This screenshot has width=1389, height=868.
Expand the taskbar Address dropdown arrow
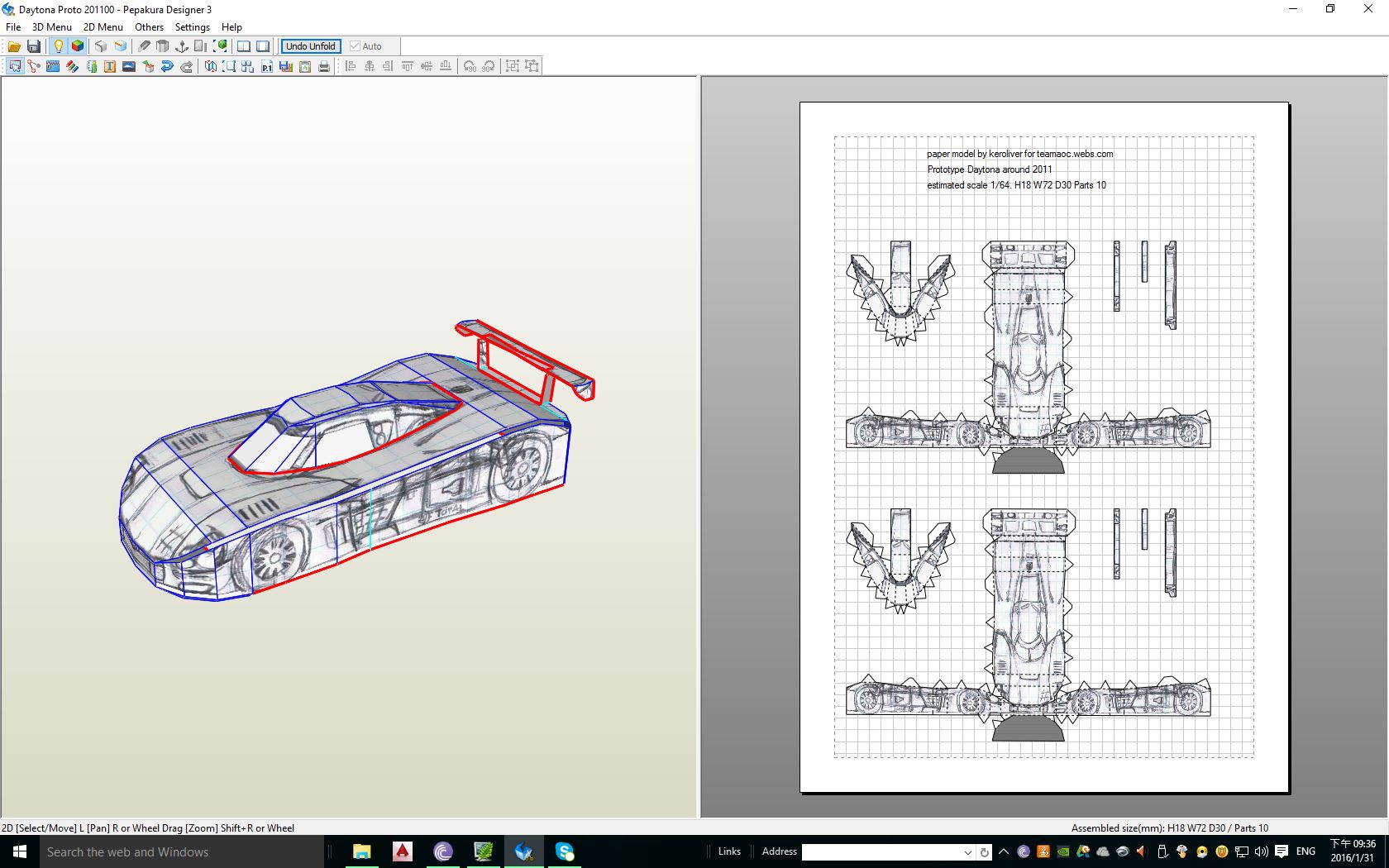coord(967,852)
